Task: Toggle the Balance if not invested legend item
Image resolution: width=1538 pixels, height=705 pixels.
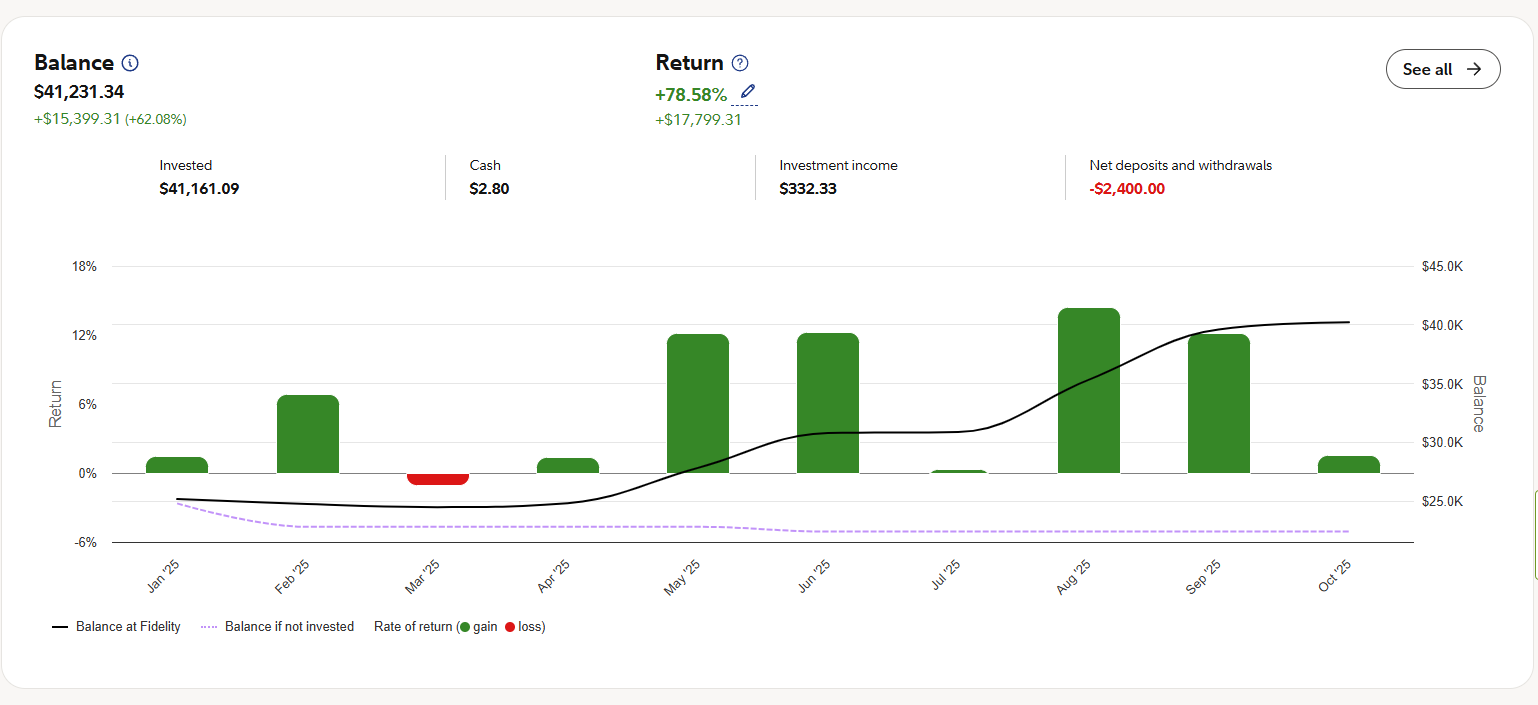Action: 277,627
